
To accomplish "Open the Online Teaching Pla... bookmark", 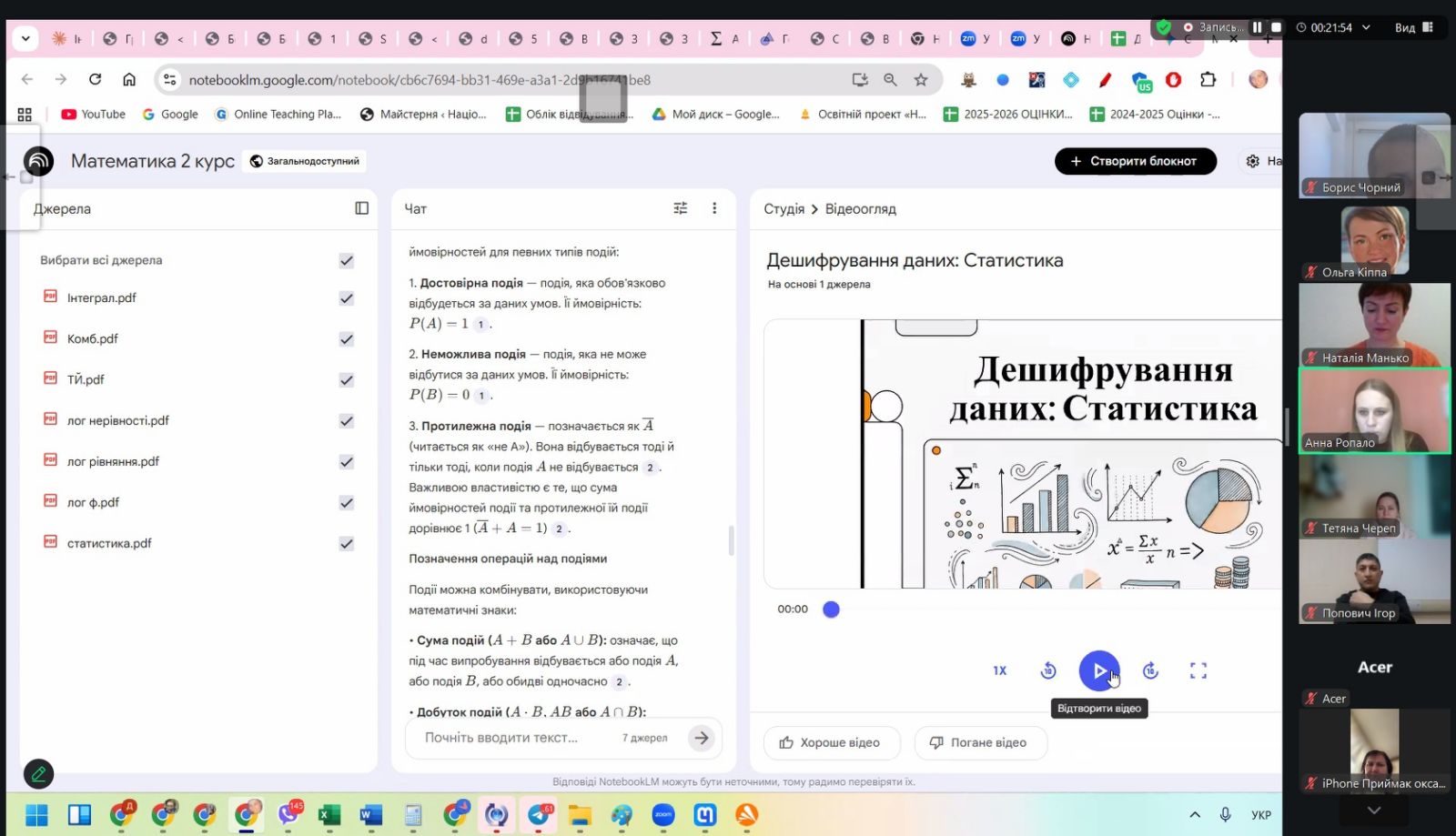I will 278,115.
